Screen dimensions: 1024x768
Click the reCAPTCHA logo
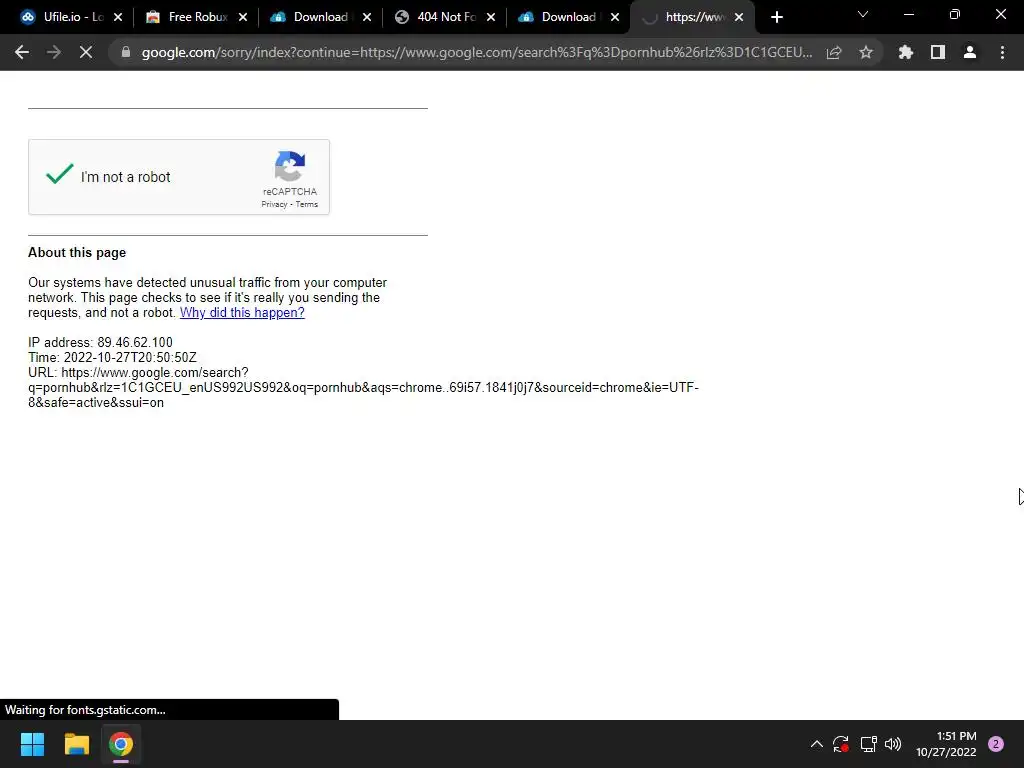pyautogui.click(x=290, y=166)
